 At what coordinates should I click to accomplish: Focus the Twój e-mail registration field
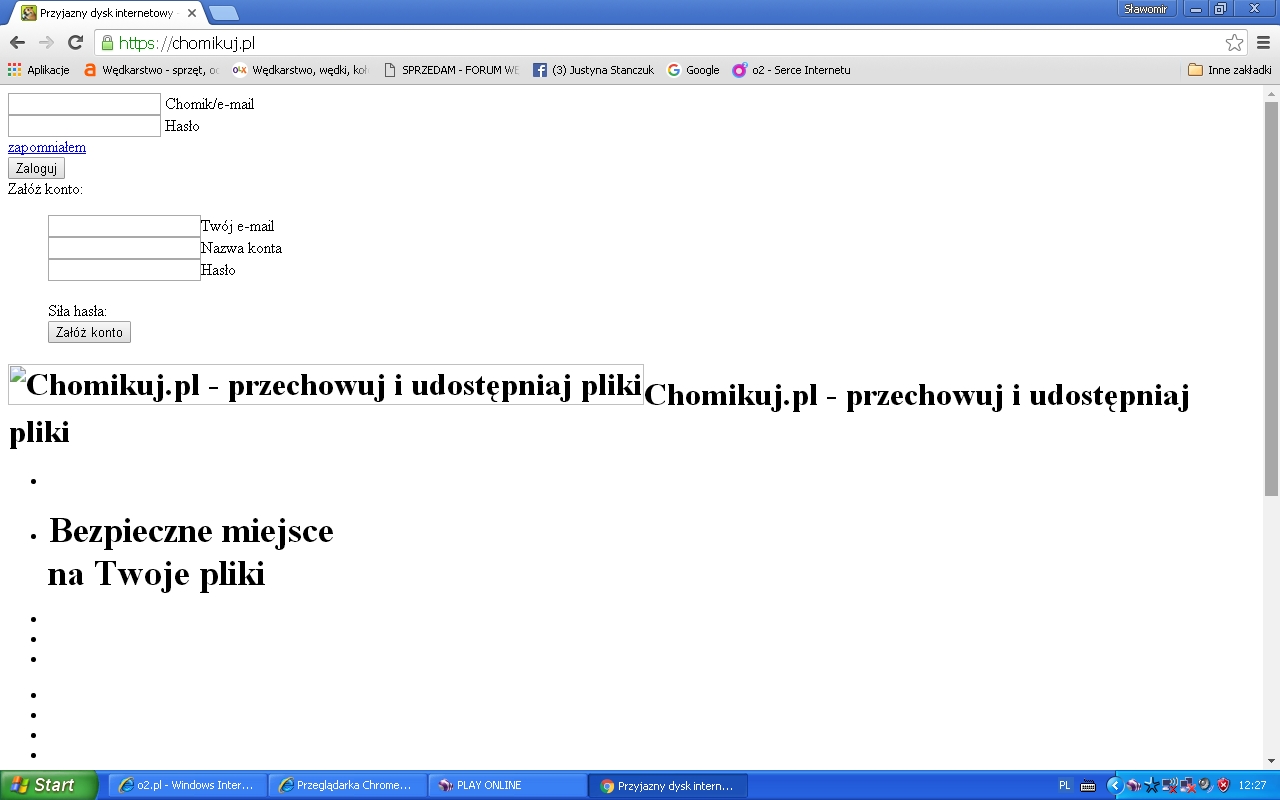point(124,226)
